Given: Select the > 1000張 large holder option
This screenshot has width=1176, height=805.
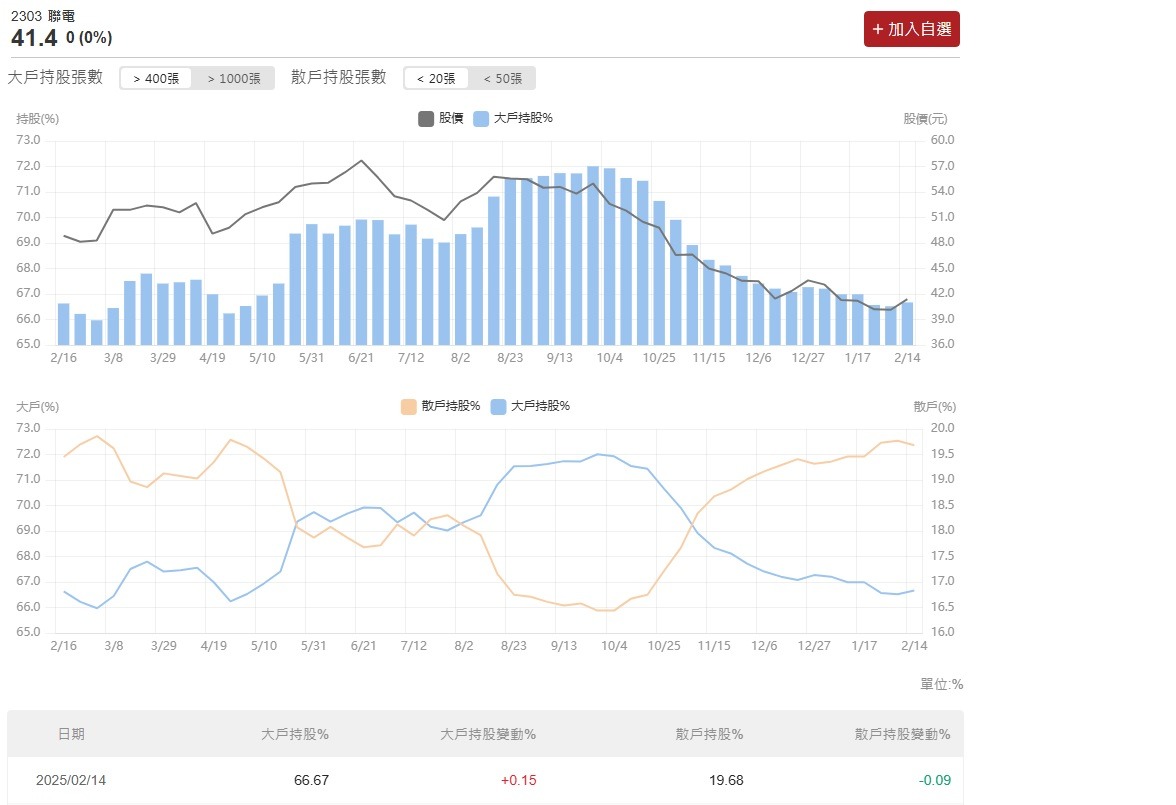Looking at the screenshot, I should pos(233,78).
